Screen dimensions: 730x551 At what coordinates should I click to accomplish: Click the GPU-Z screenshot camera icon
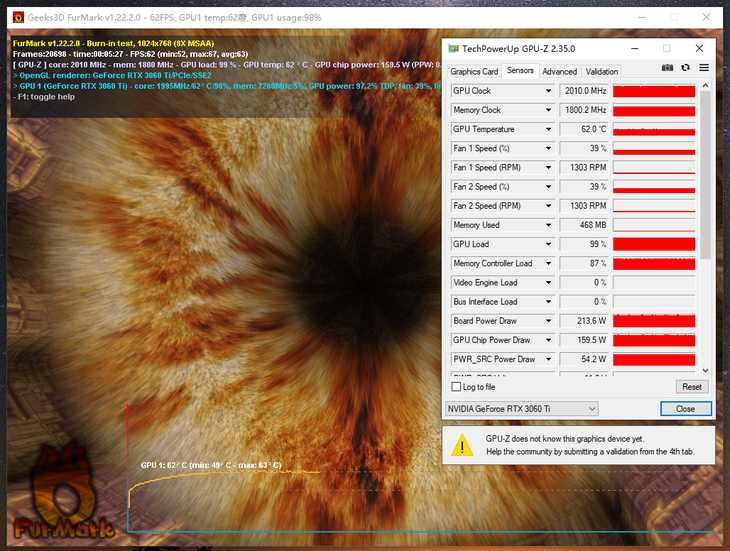pyautogui.click(x=667, y=68)
